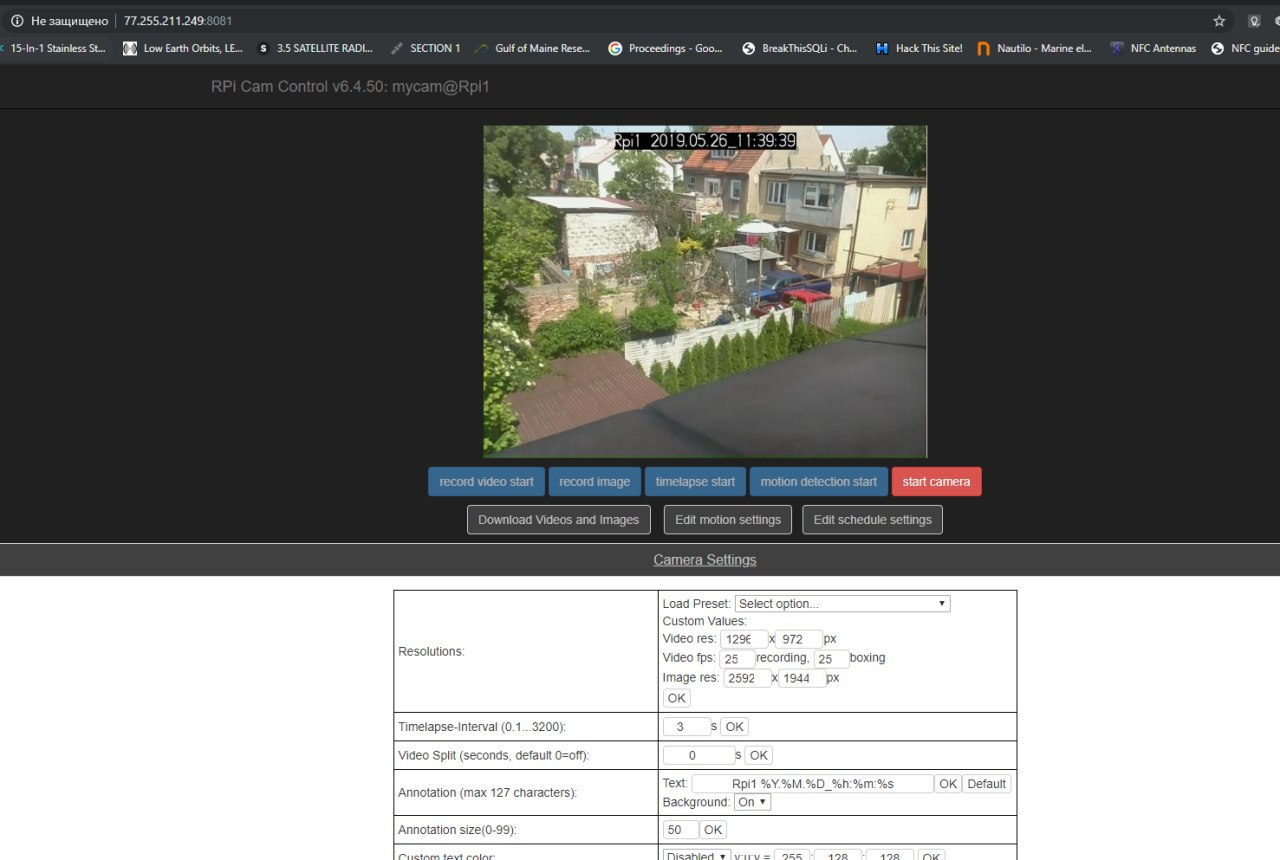Open Edit schedule settings
Image resolution: width=1280 pixels, height=860 pixels.
tap(872, 520)
